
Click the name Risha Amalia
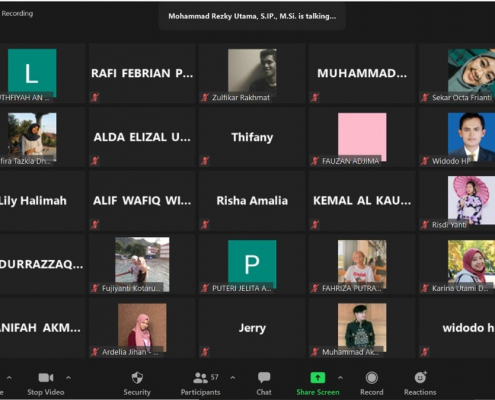252,201
